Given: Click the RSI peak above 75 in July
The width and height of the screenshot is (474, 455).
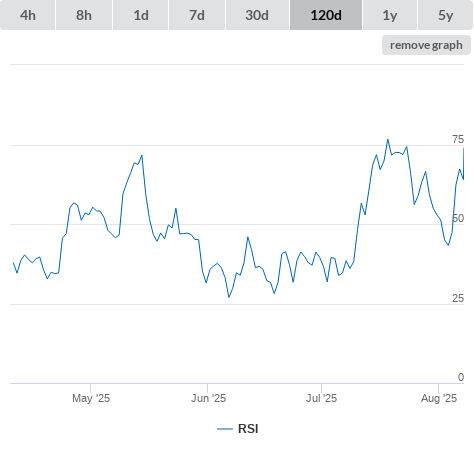Looking at the screenshot, I should [x=388, y=140].
